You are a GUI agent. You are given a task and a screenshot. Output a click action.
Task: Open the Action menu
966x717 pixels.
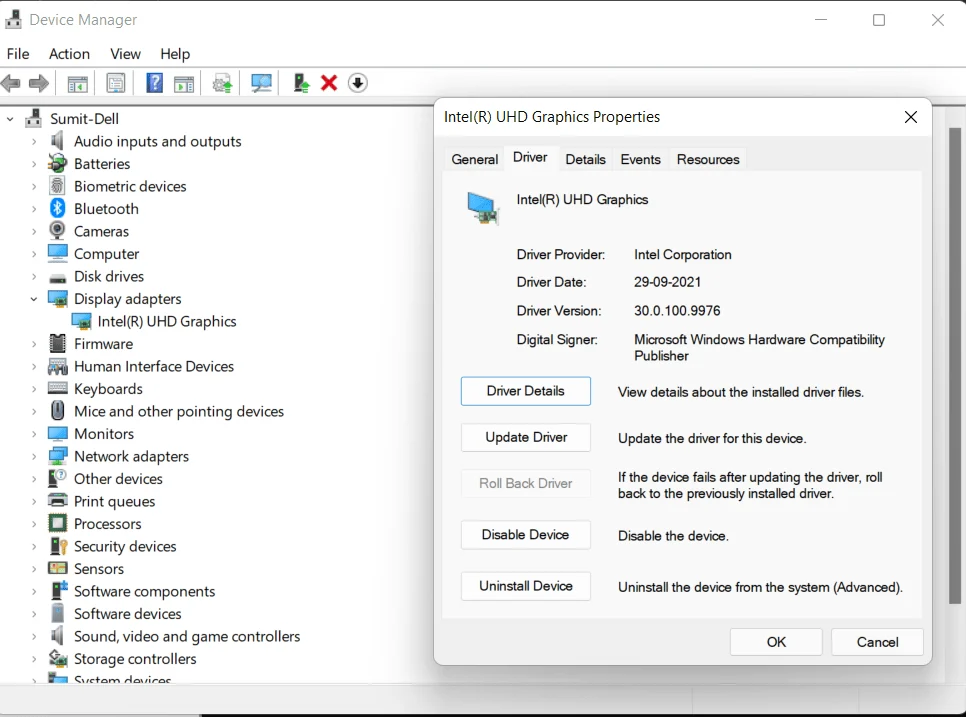pyautogui.click(x=69, y=54)
